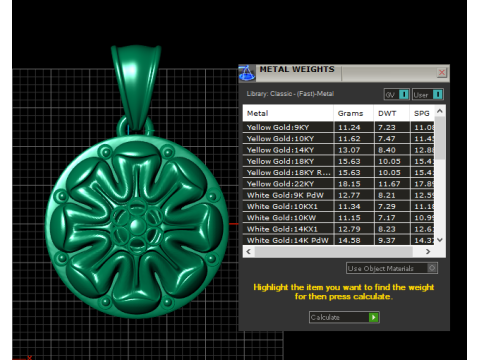Select the White Gold:10KX1 row
This screenshot has width=480, height=360.
tap(339, 206)
